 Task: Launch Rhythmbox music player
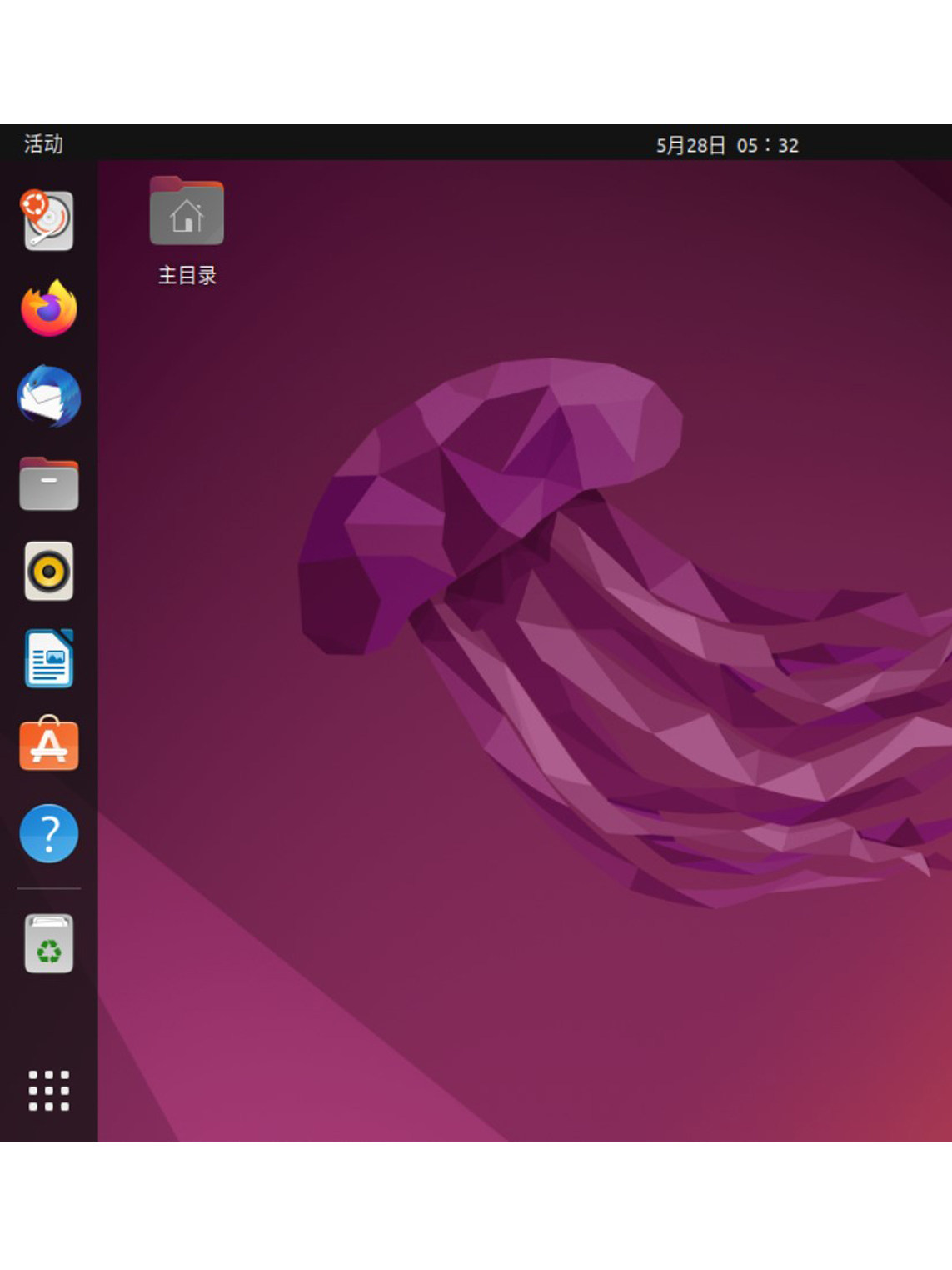pyautogui.click(x=48, y=571)
